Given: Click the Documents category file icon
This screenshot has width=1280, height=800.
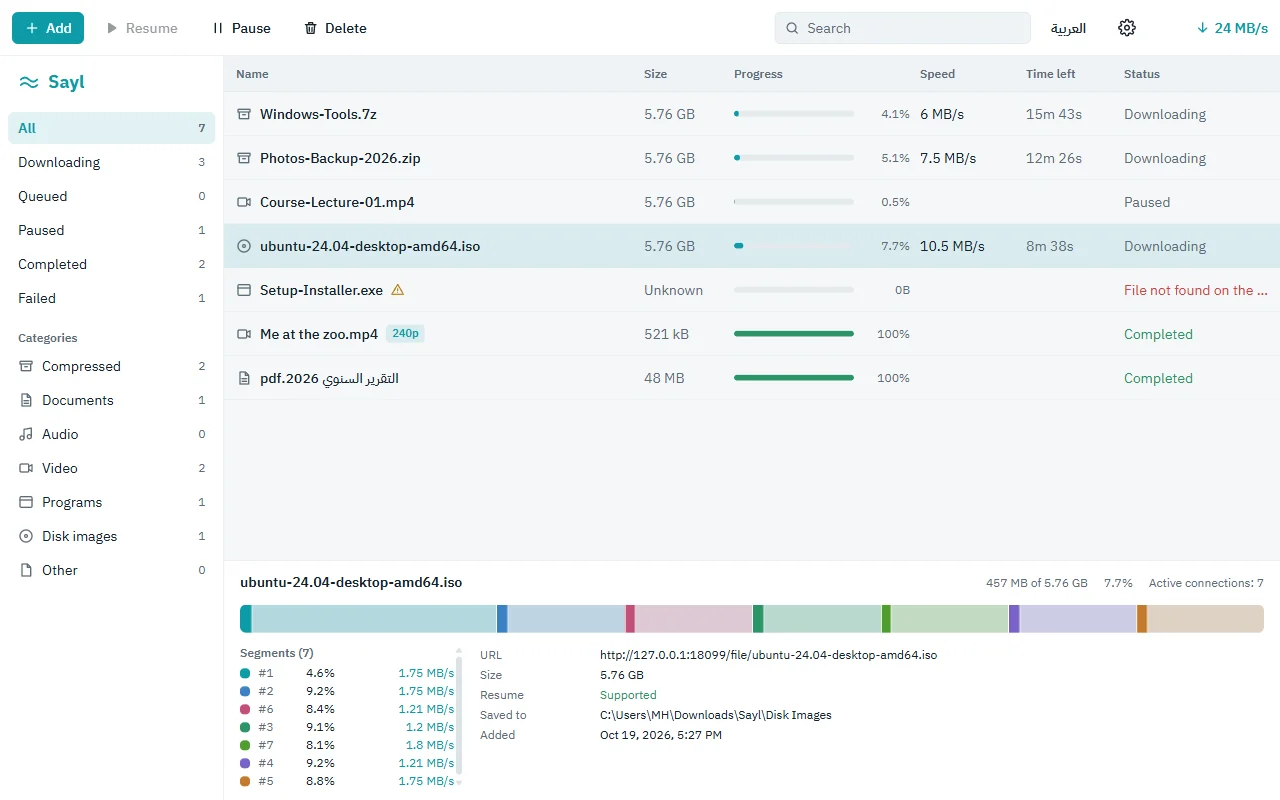Looking at the screenshot, I should click(x=26, y=400).
